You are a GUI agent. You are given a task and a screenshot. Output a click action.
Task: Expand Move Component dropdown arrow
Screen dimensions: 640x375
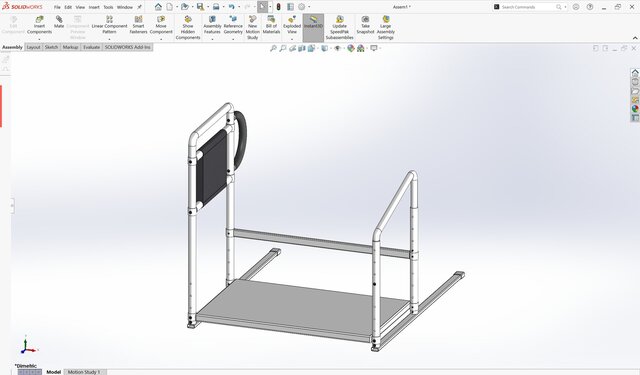point(161,39)
